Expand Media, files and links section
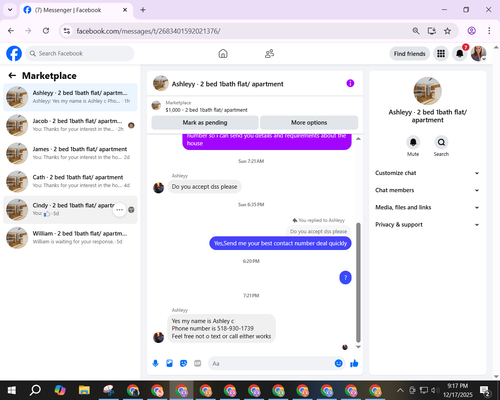 (427, 207)
